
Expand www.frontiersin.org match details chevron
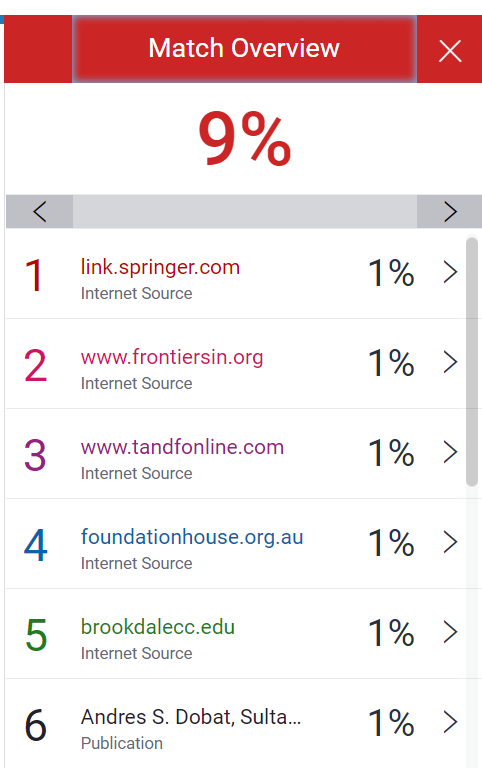pos(450,362)
